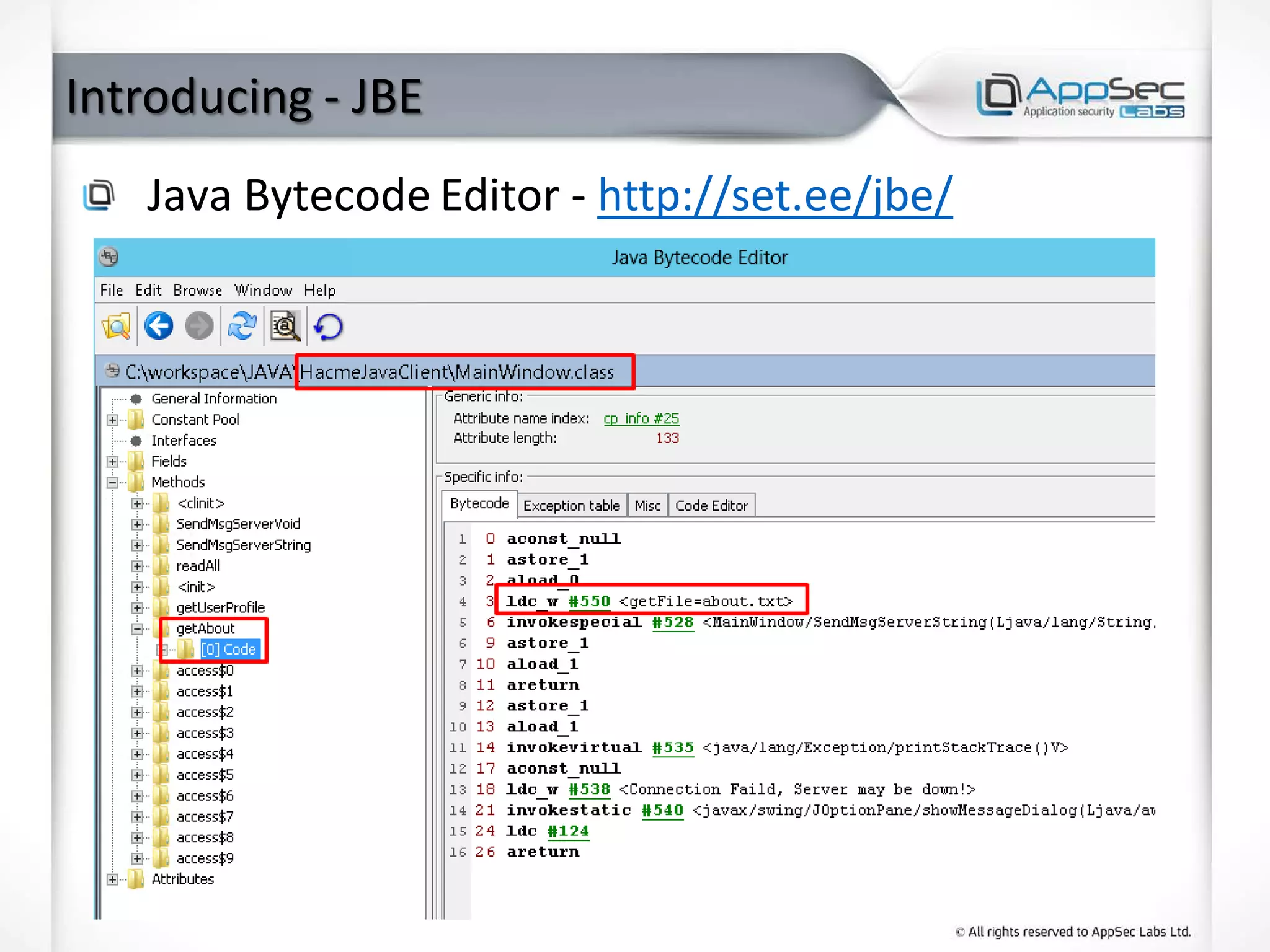The height and width of the screenshot is (952, 1270).
Task: Click the grey Forward arrow toolbar icon
Action: (199, 326)
